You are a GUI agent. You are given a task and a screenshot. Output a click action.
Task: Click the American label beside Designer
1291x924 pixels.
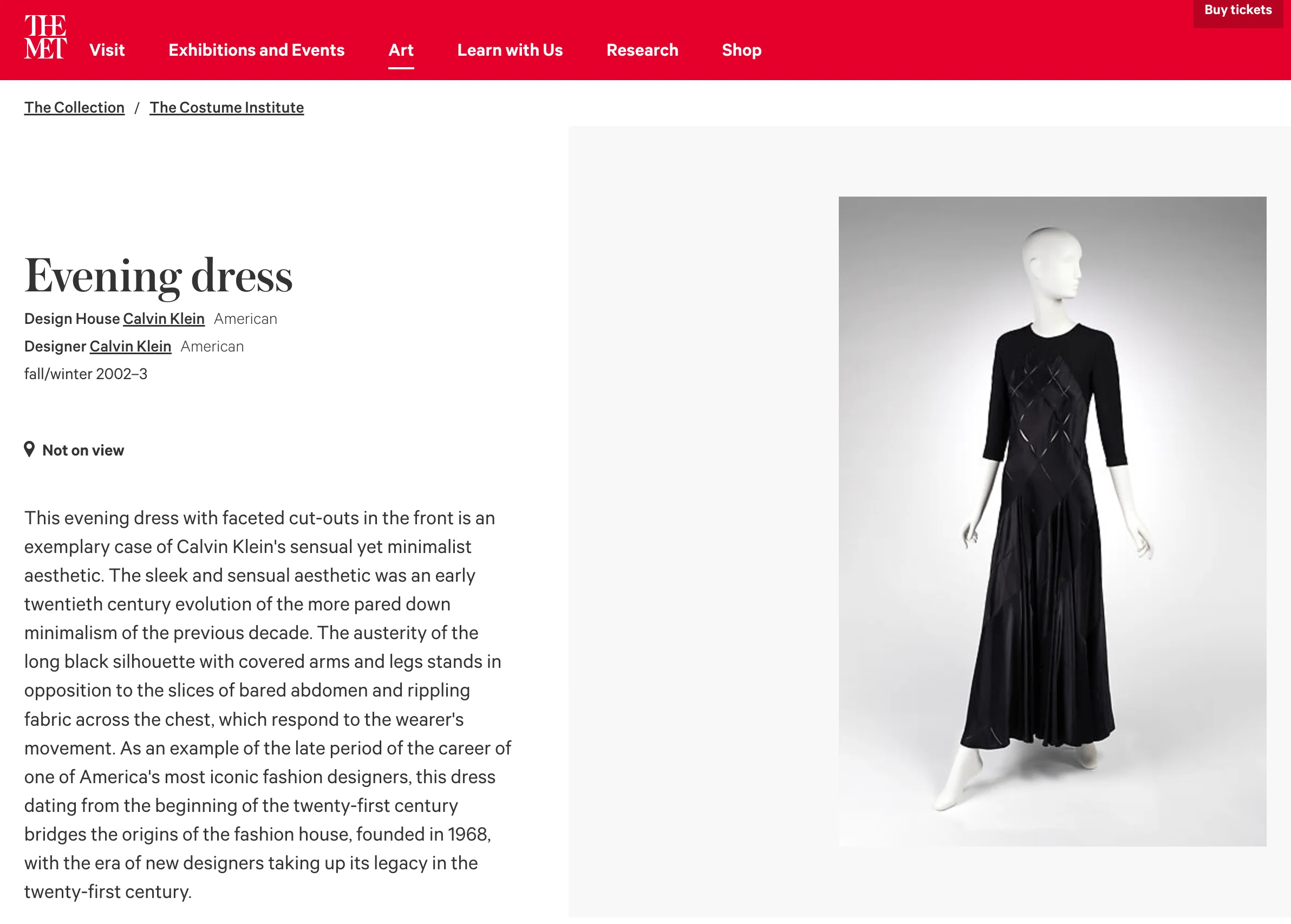click(212, 346)
